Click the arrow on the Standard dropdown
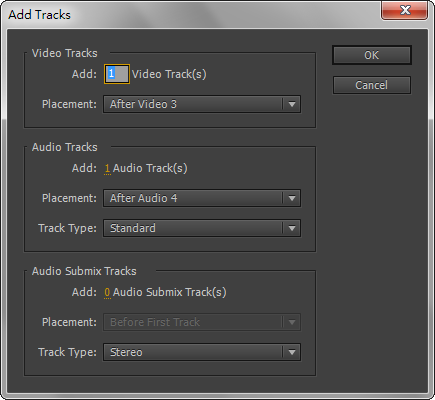The image size is (435, 400). 292,228
